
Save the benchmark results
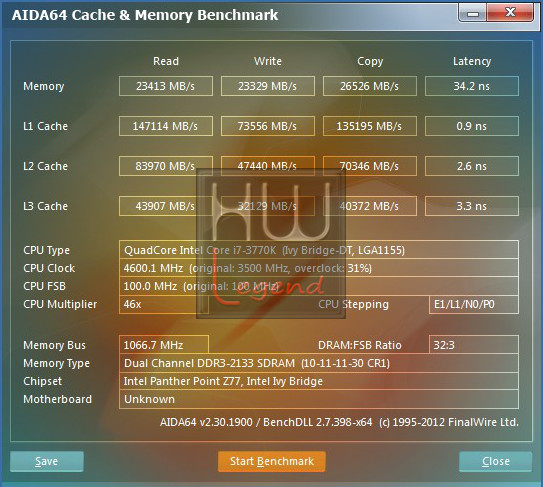(47, 461)
